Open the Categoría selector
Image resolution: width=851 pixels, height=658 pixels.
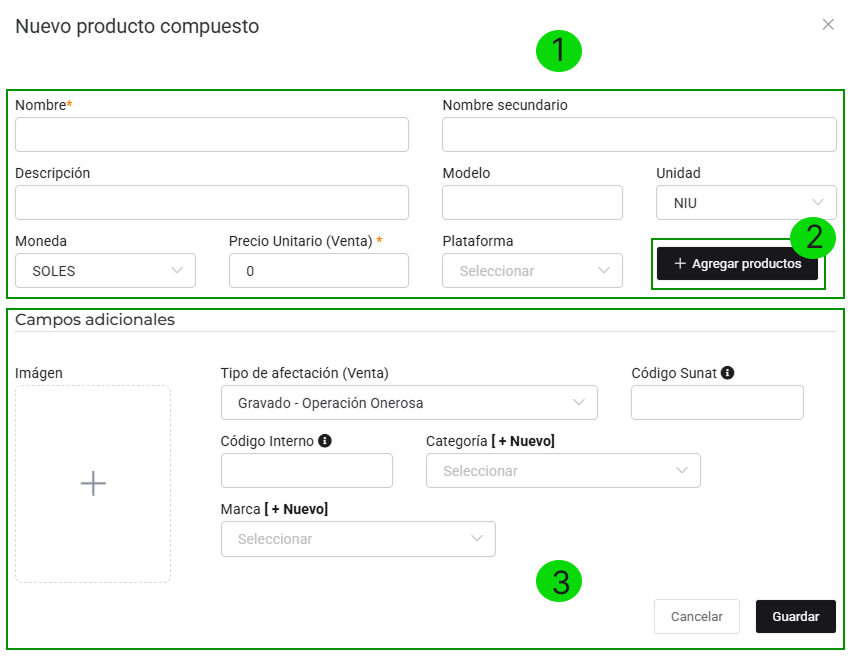pos(563,471)
